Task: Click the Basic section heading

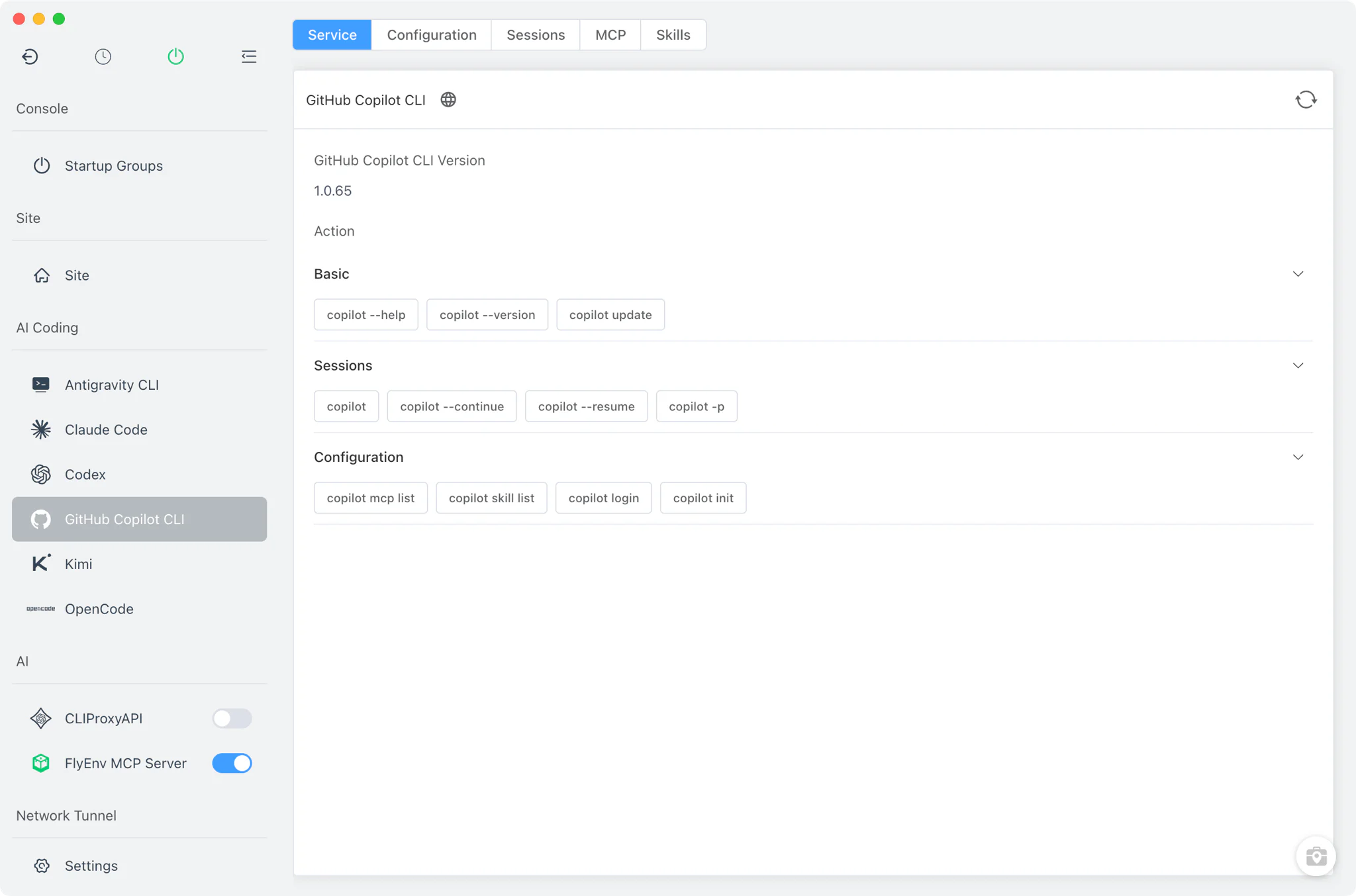Action: point(331,274)
